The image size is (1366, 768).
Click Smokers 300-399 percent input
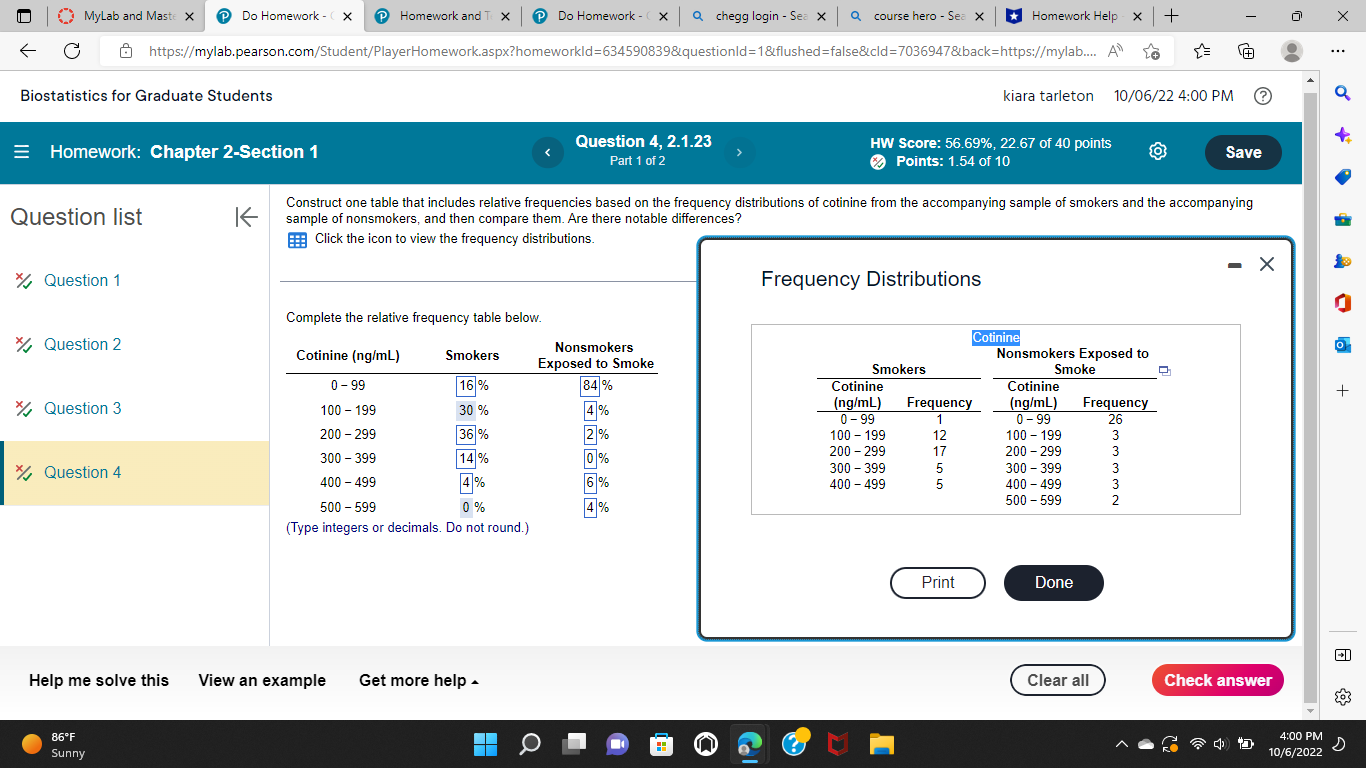466,458
